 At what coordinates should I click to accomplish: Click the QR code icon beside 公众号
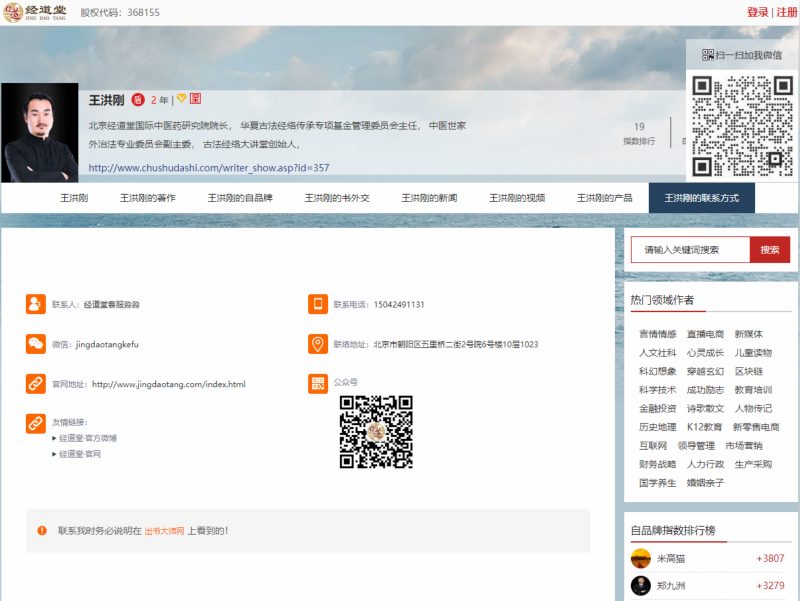tap(318, 383)
